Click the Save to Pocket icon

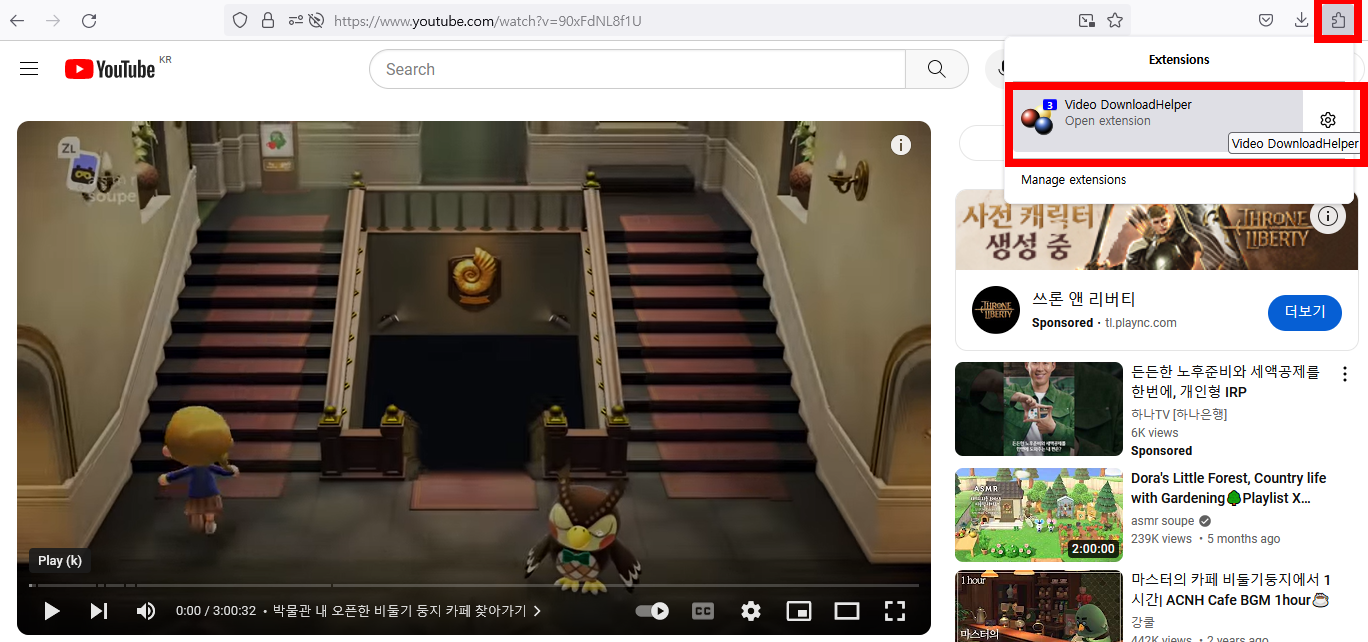[1265, 20]
